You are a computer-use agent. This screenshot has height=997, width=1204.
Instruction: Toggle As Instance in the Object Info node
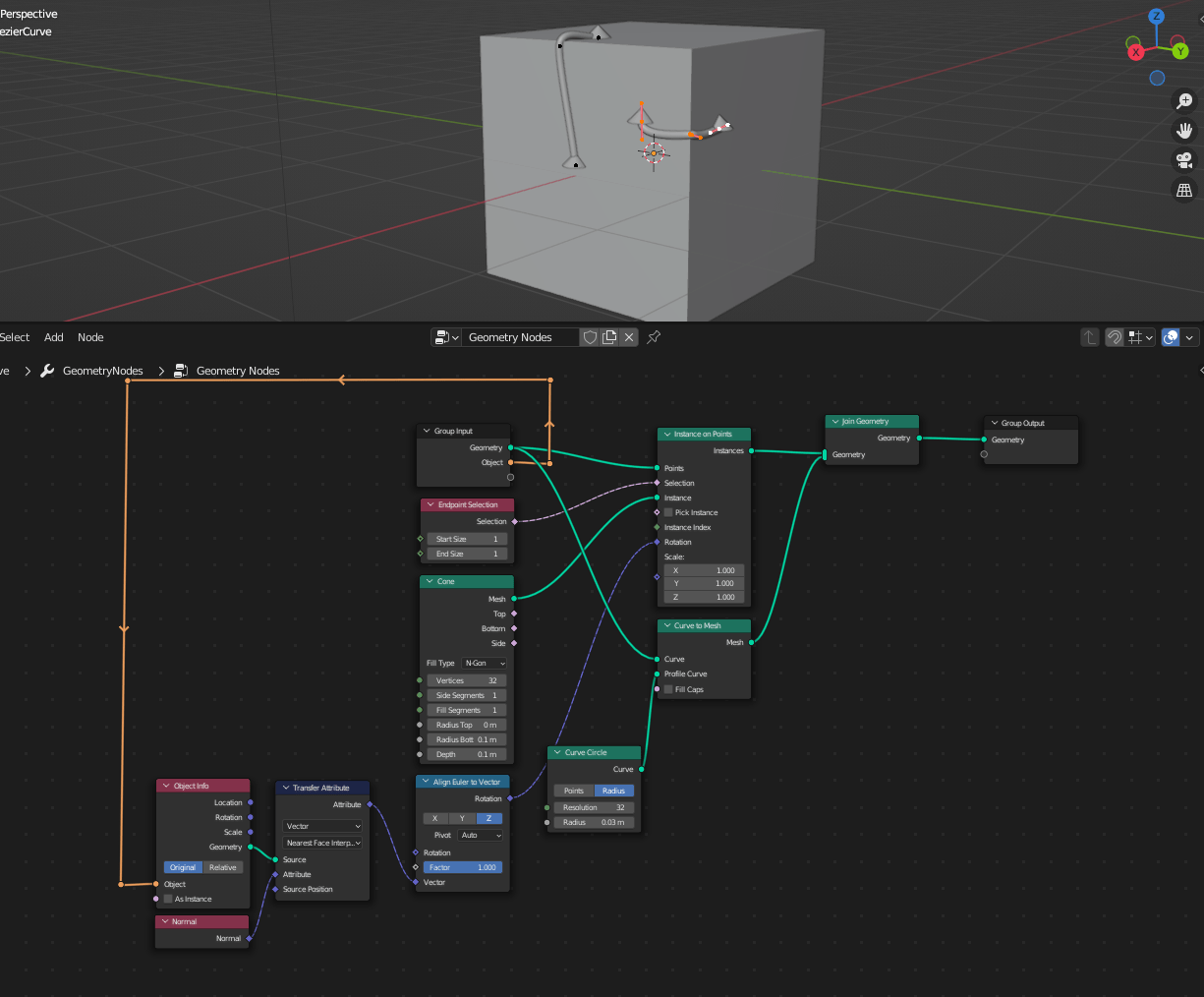167,899
